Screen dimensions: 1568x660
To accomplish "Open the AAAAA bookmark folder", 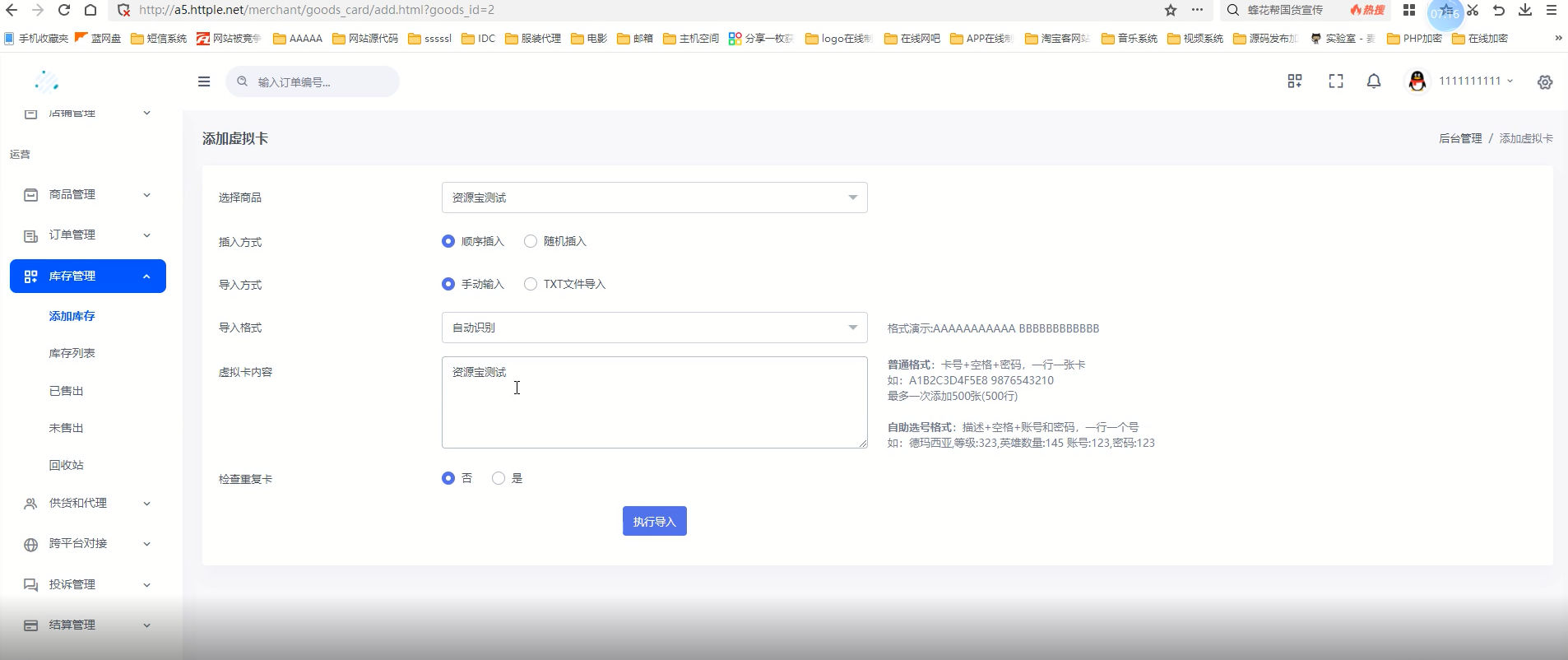I will point(298,39).
